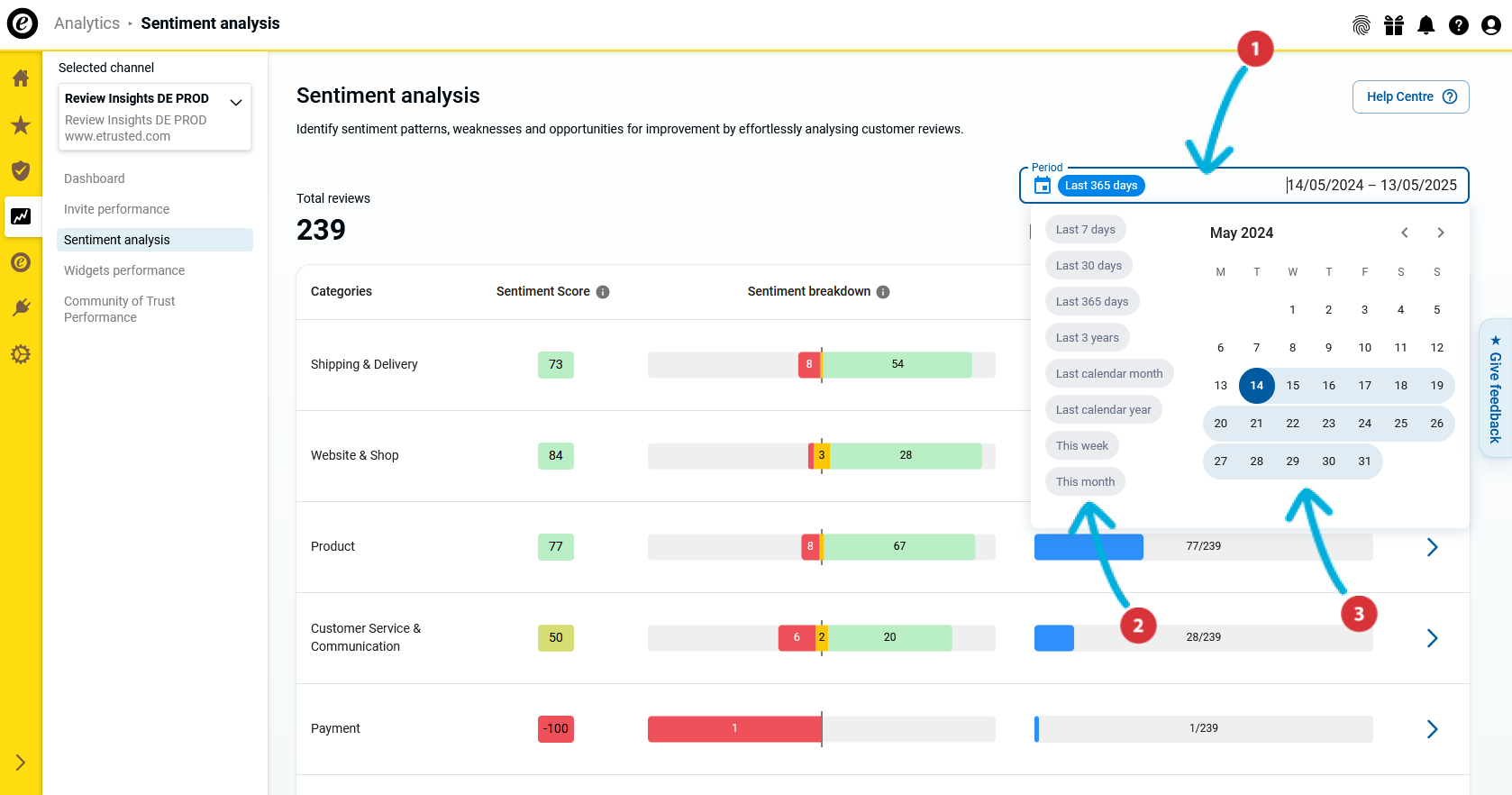Click the Shipping & Delivery positive bar 54
Viewport: 1512px width, 795px height.
pos(897,365)
